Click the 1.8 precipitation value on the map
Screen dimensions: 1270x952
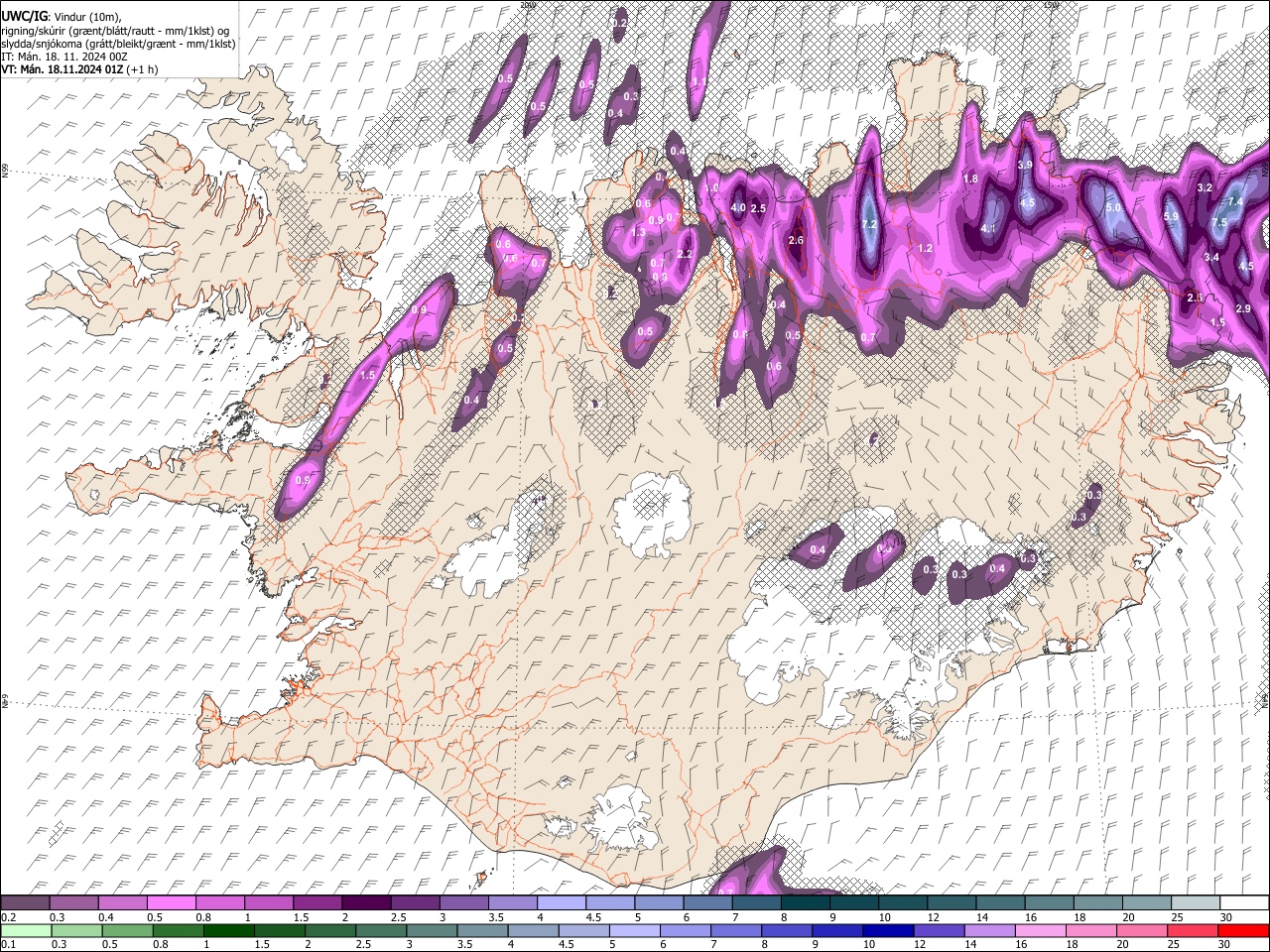971,179
